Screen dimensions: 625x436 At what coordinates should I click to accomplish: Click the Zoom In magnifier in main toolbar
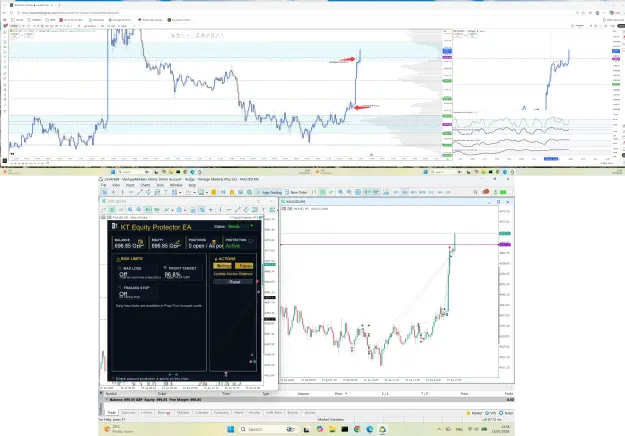click(340, 192)
